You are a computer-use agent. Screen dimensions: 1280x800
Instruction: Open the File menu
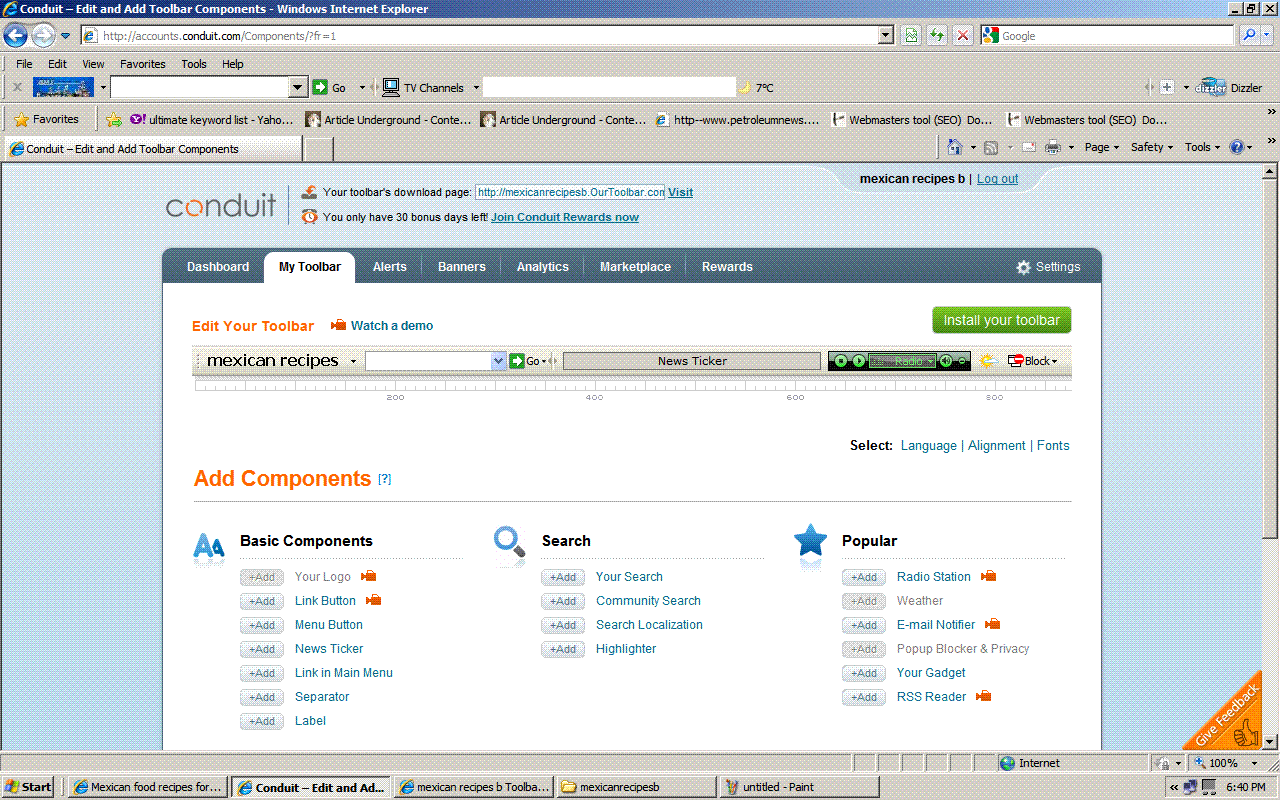24,64
